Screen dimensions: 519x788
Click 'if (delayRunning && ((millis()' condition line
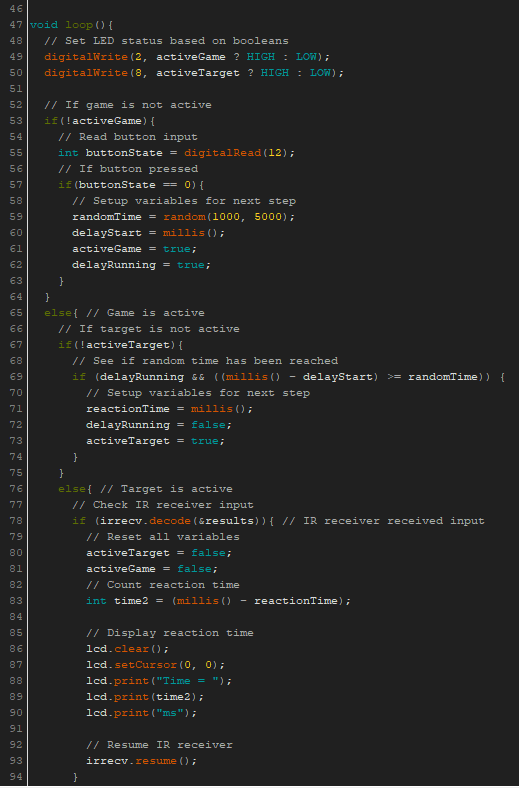click(288, 377)
